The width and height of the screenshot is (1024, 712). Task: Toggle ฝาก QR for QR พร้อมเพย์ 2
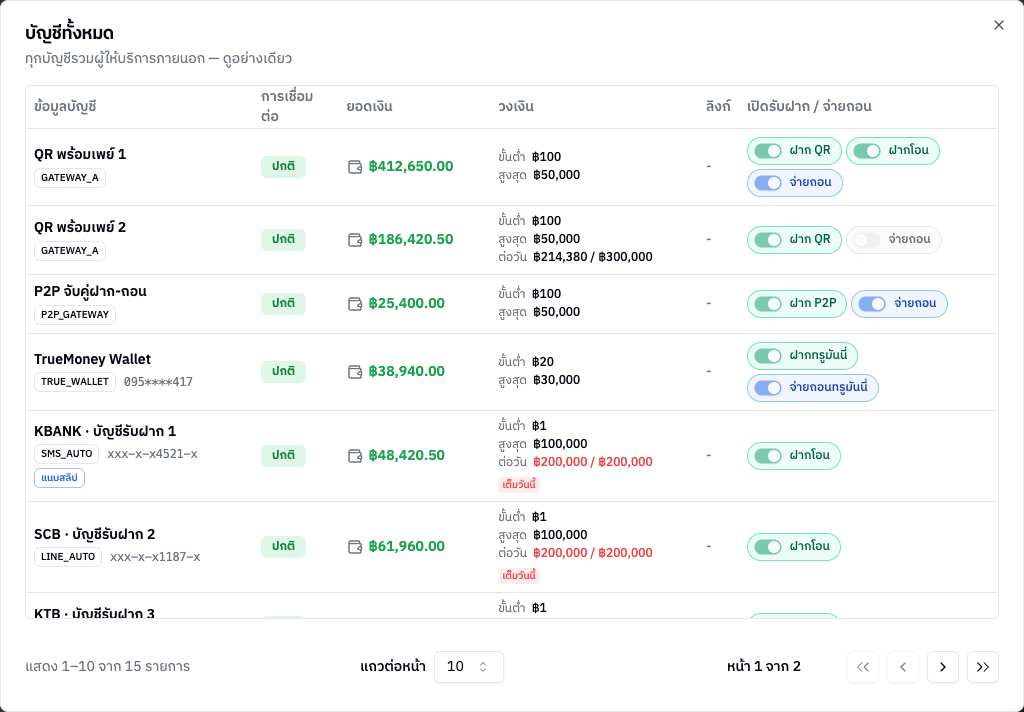click(768, 240)
